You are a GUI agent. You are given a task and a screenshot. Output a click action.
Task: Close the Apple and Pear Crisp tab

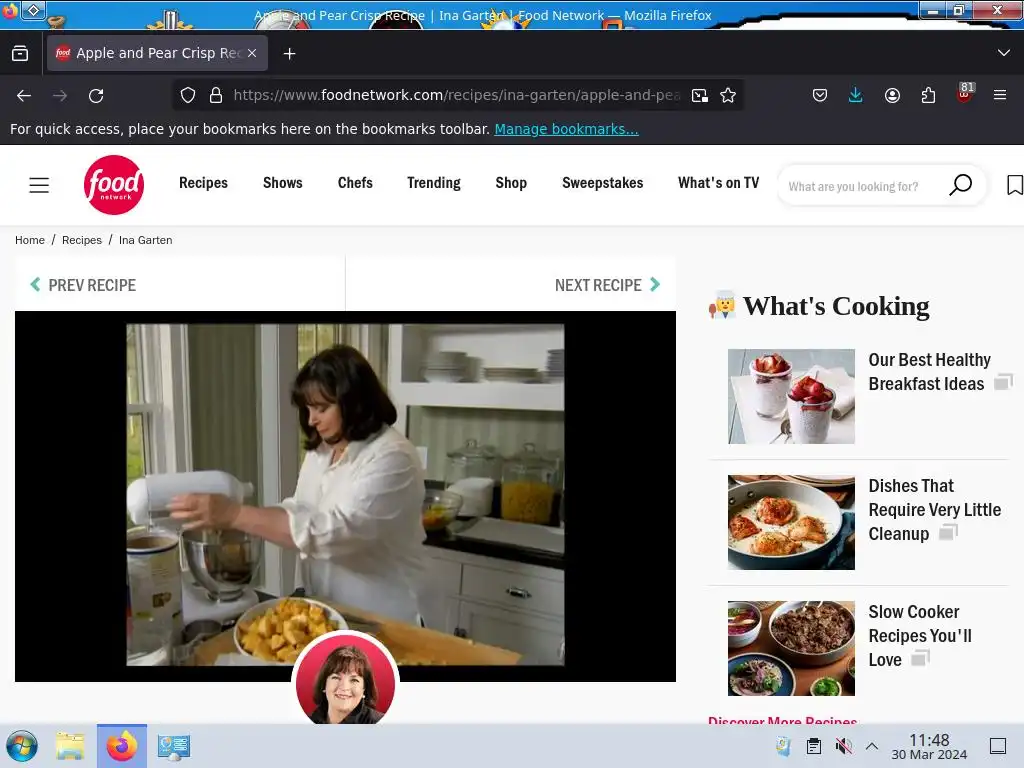pos(252,53)
